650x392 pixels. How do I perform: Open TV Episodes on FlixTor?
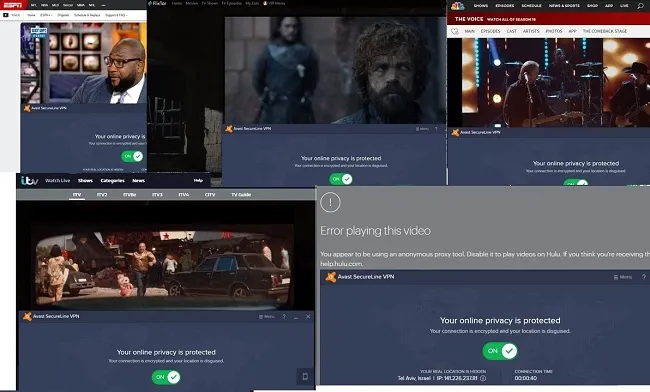231,3
